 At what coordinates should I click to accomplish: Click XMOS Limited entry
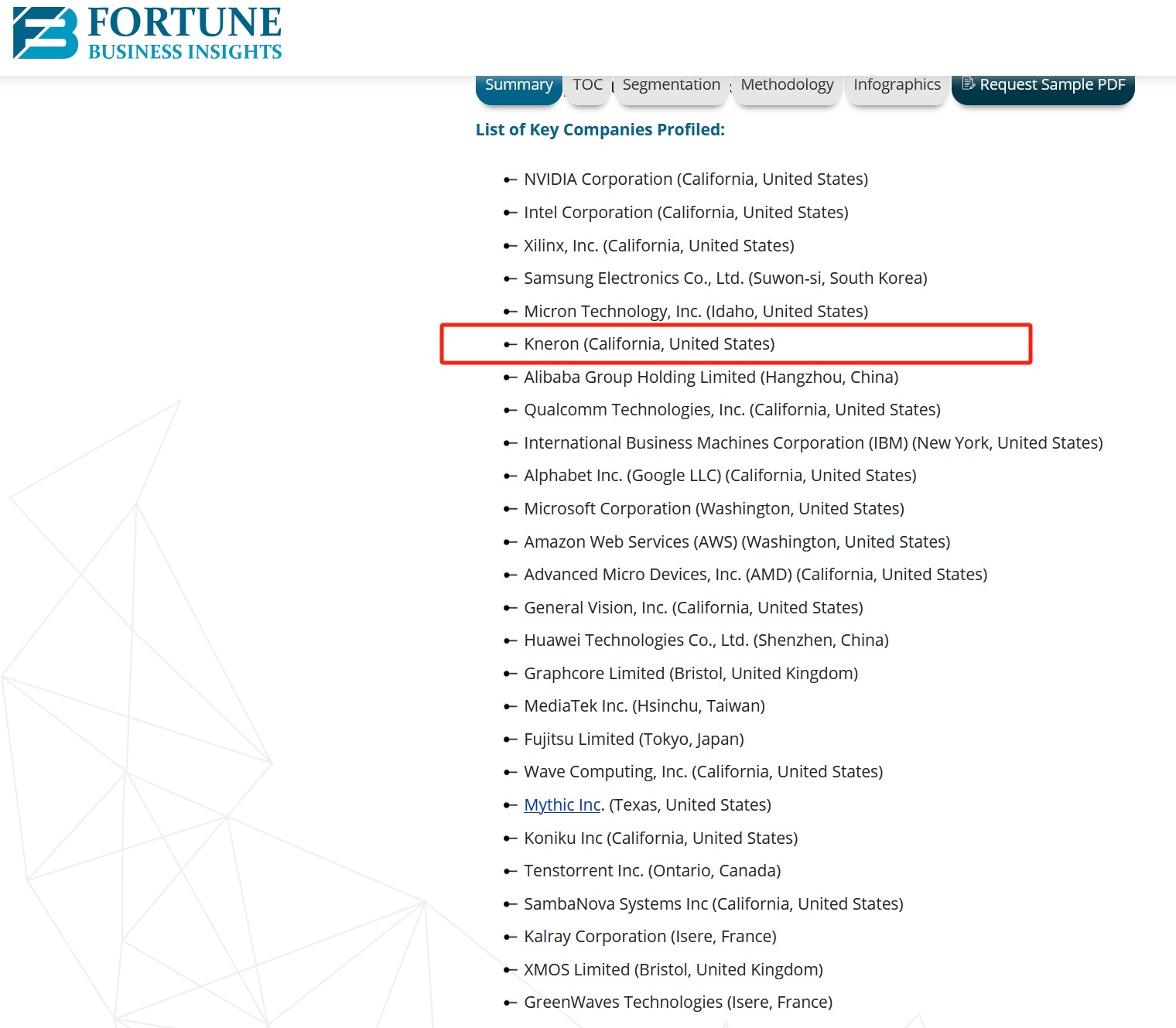click(673, 970)
